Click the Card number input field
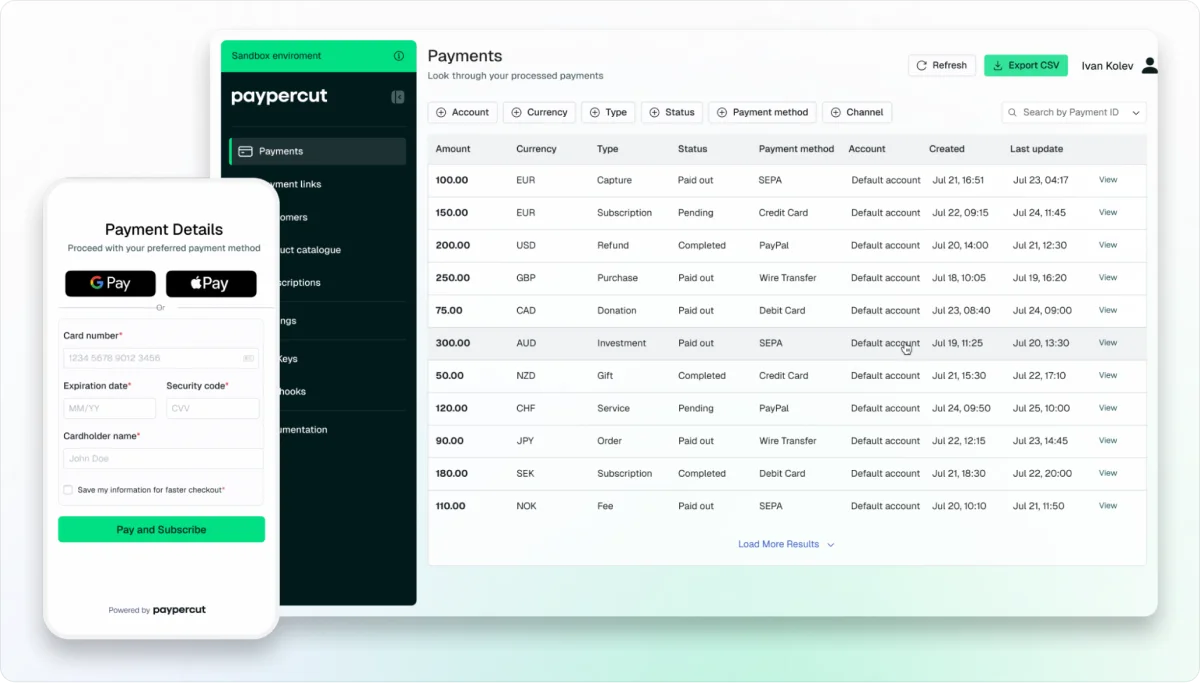This screenshot has width=1200, height=683. tap(161, 358)
